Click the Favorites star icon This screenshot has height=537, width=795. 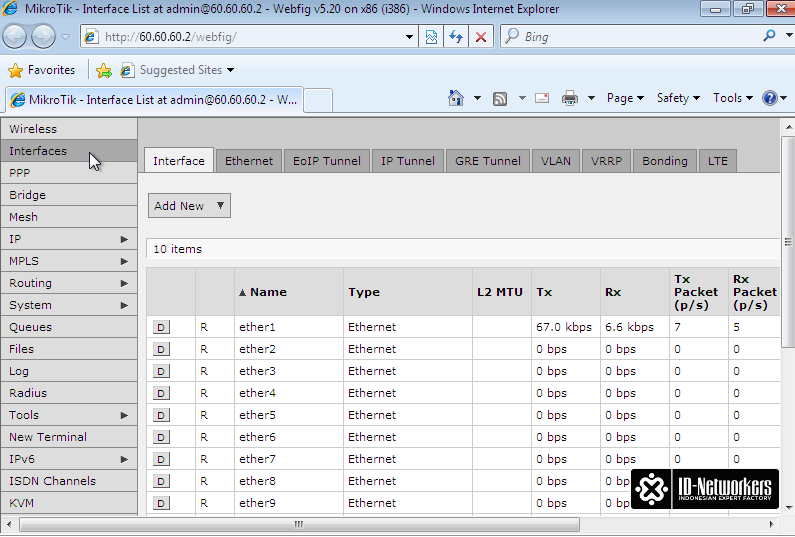click(16, 70)
